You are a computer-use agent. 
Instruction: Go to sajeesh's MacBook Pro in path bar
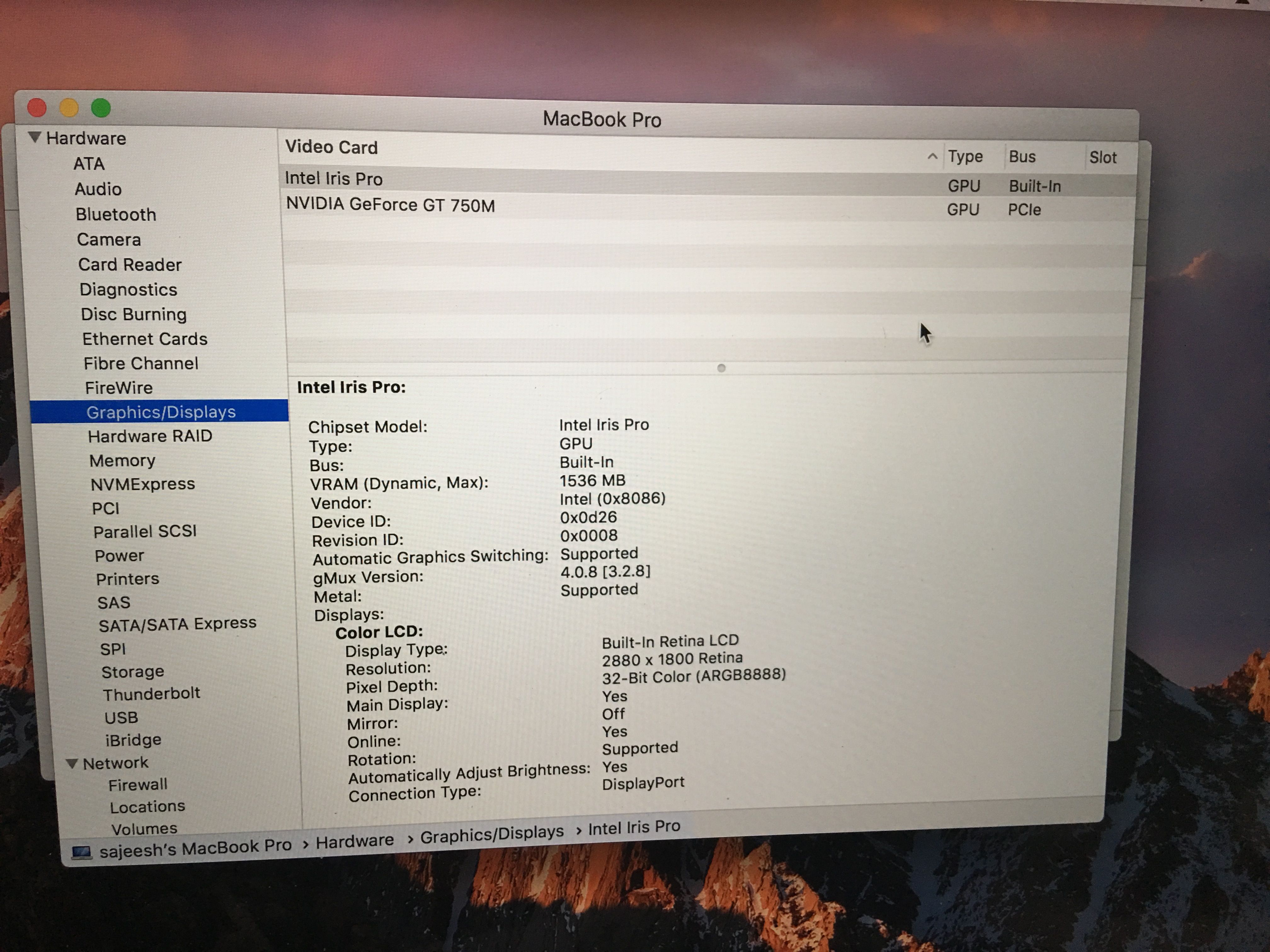click(x=195, y=848)
